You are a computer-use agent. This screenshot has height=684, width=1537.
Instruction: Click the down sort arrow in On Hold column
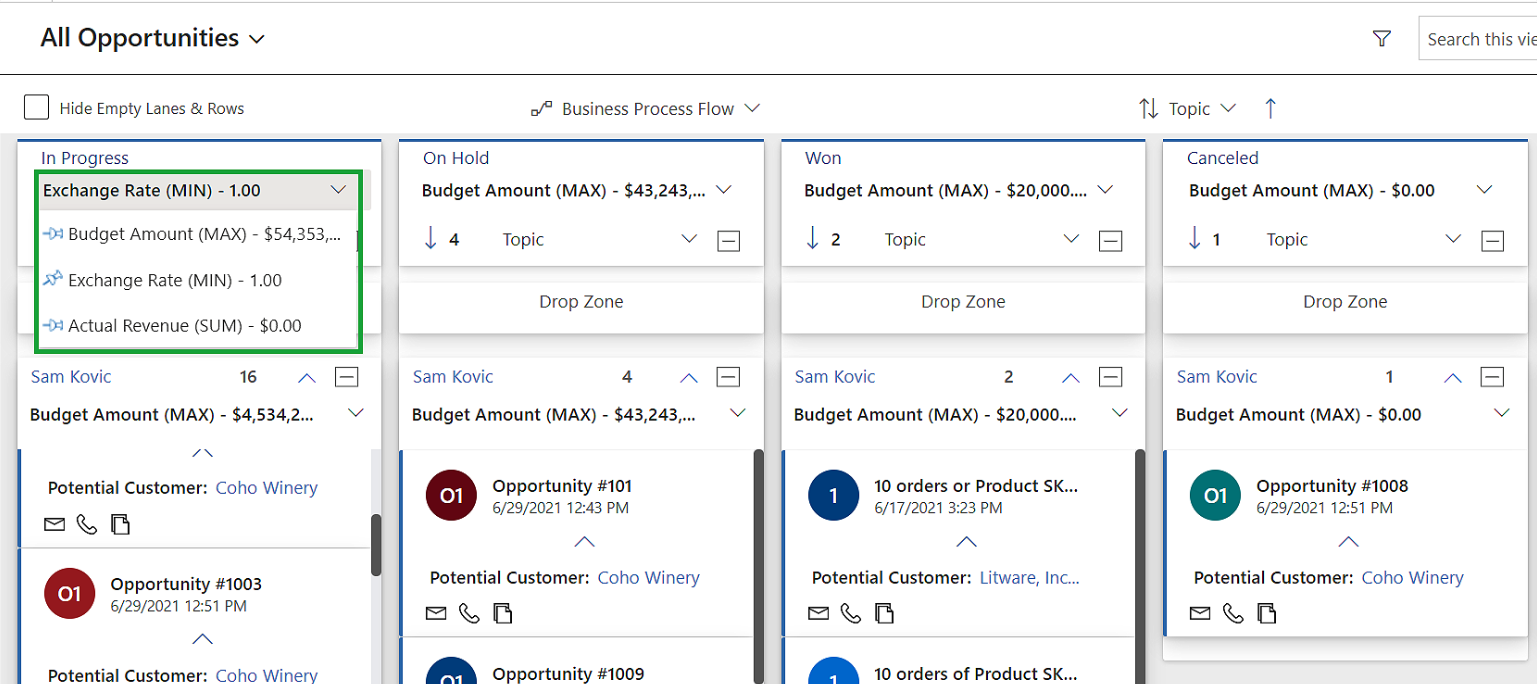click(431, 239)
